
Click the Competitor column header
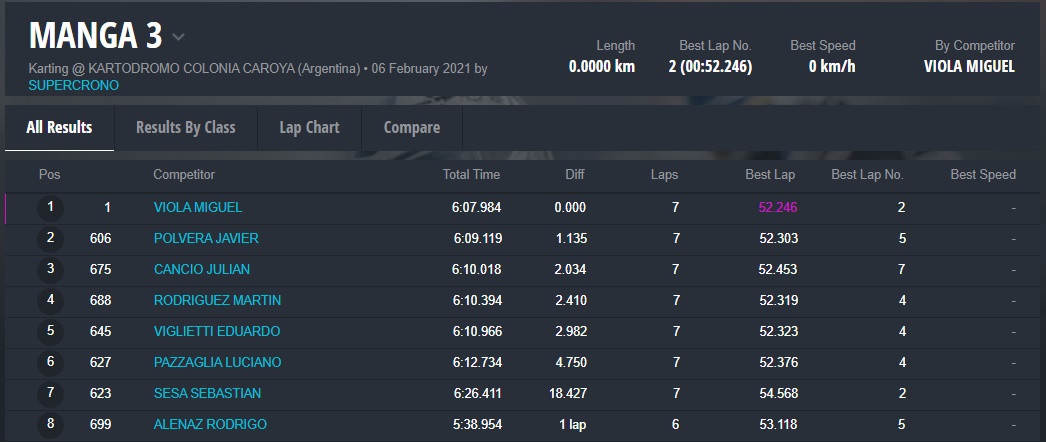184,175
